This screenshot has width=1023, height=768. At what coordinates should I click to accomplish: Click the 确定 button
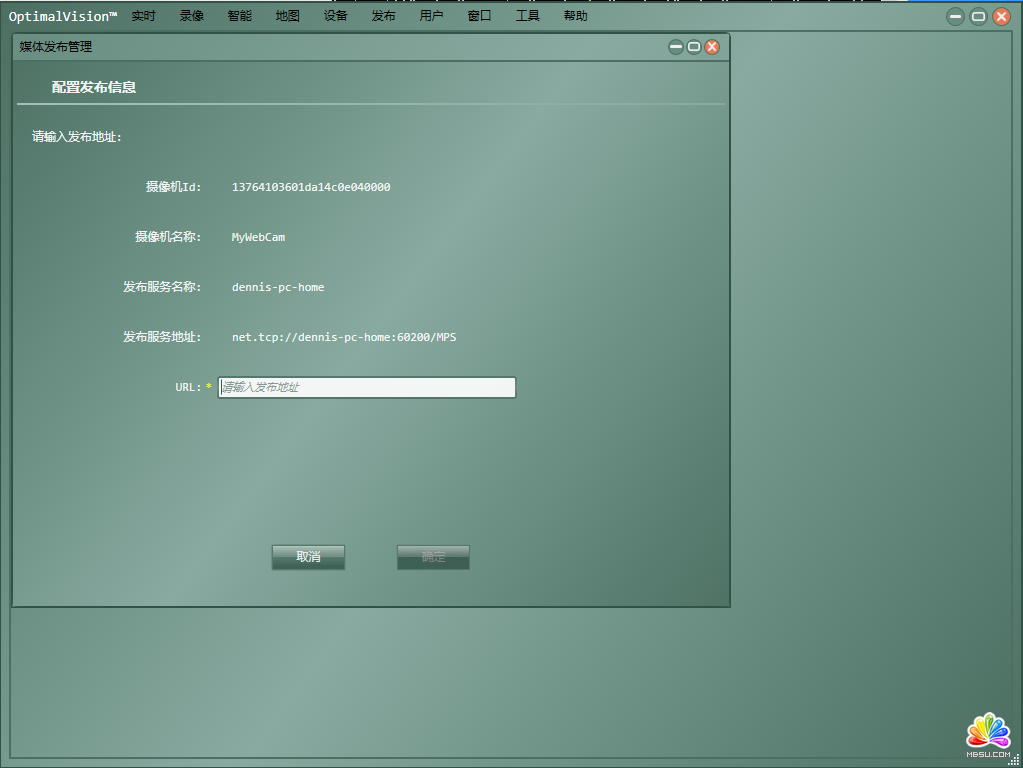433,557
